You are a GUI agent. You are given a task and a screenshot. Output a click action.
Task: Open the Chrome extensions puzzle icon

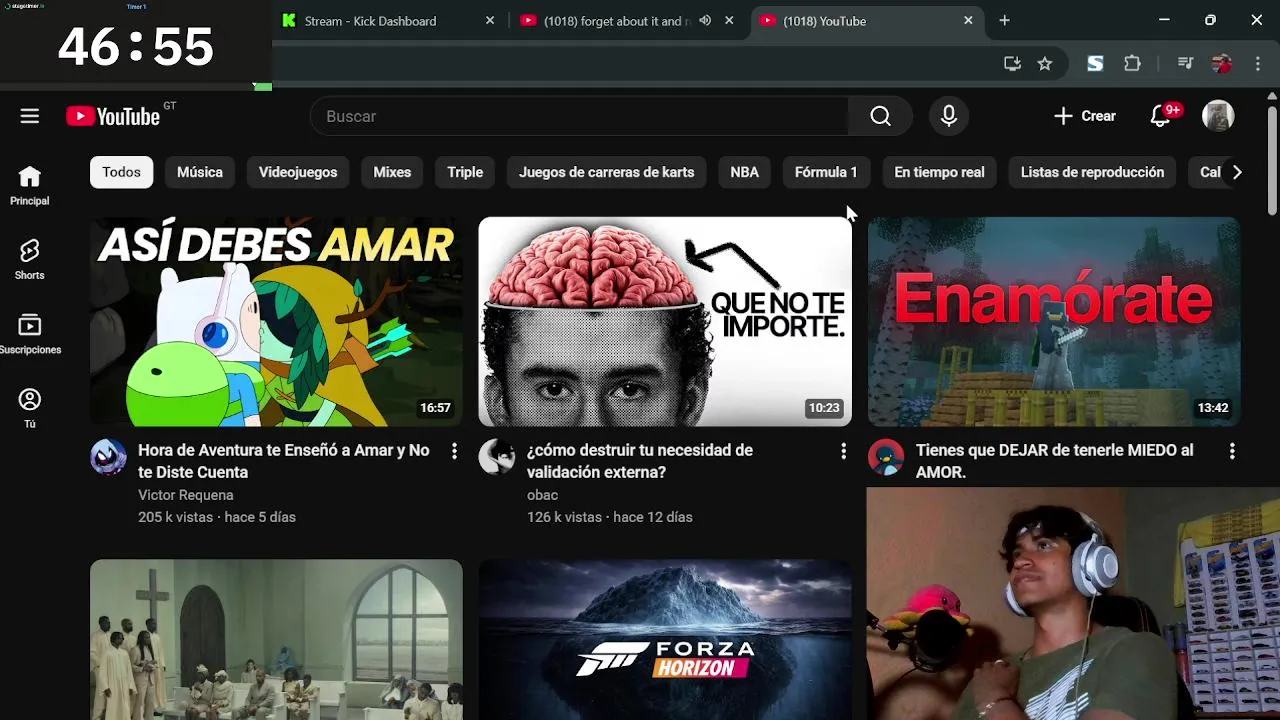pyautogui.click(x=1132, y=64)
